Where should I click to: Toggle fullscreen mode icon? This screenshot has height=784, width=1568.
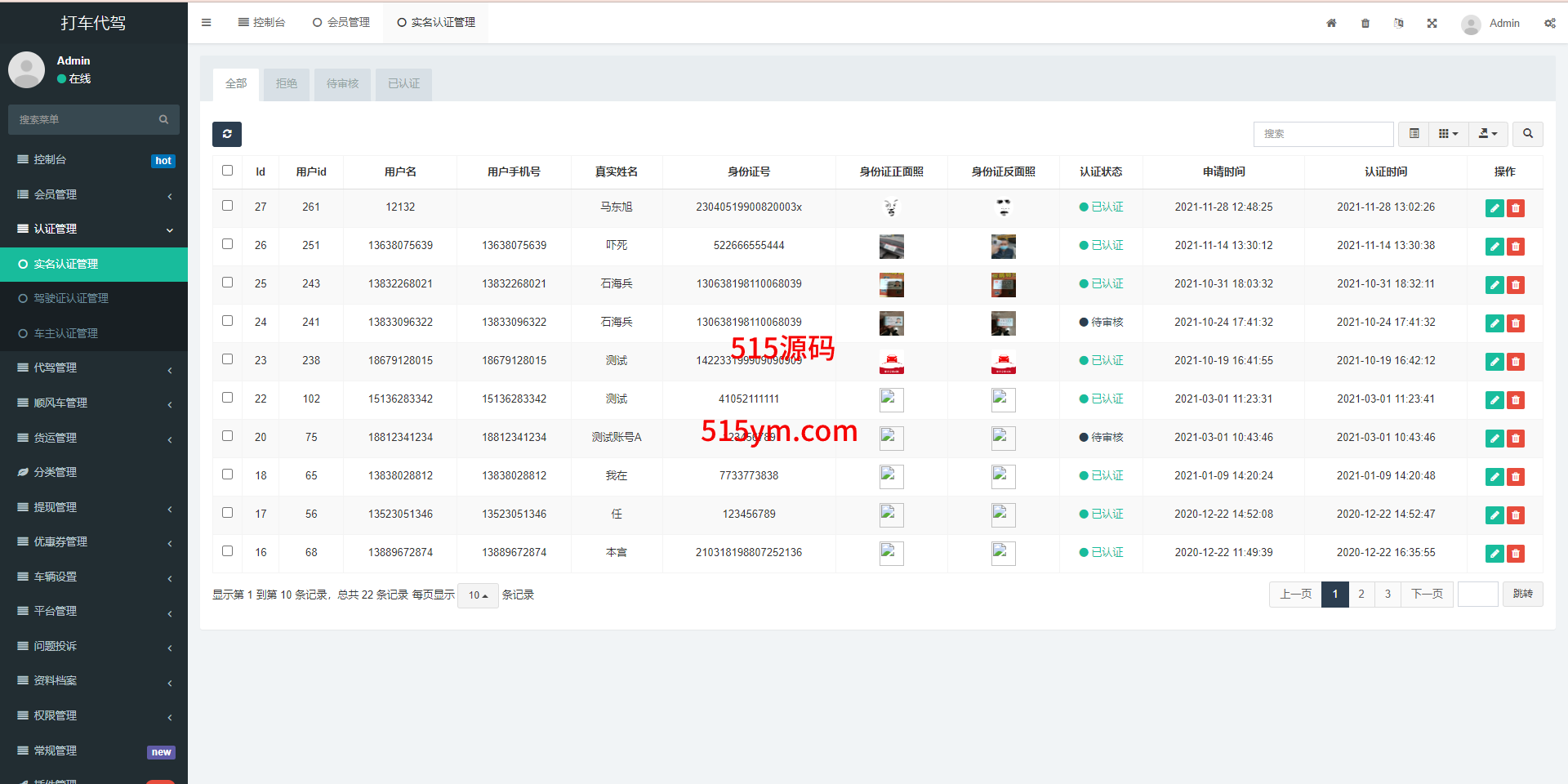1432,23
